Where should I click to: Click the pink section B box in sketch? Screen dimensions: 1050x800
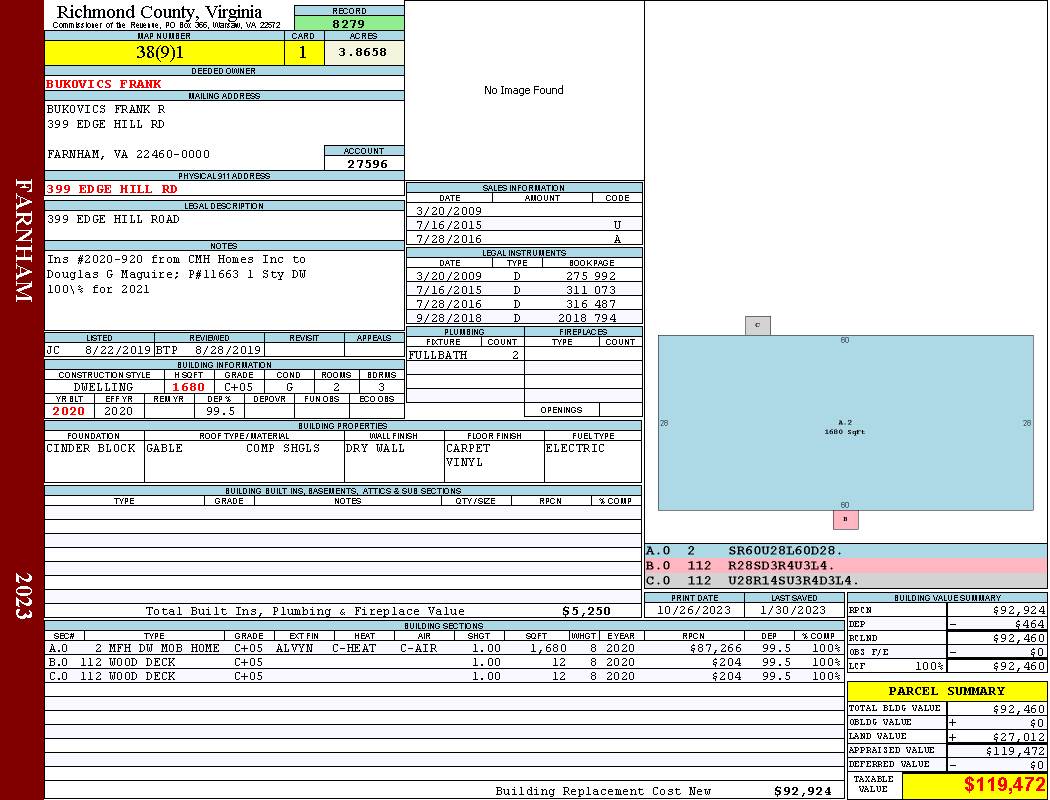pos(845,520)
